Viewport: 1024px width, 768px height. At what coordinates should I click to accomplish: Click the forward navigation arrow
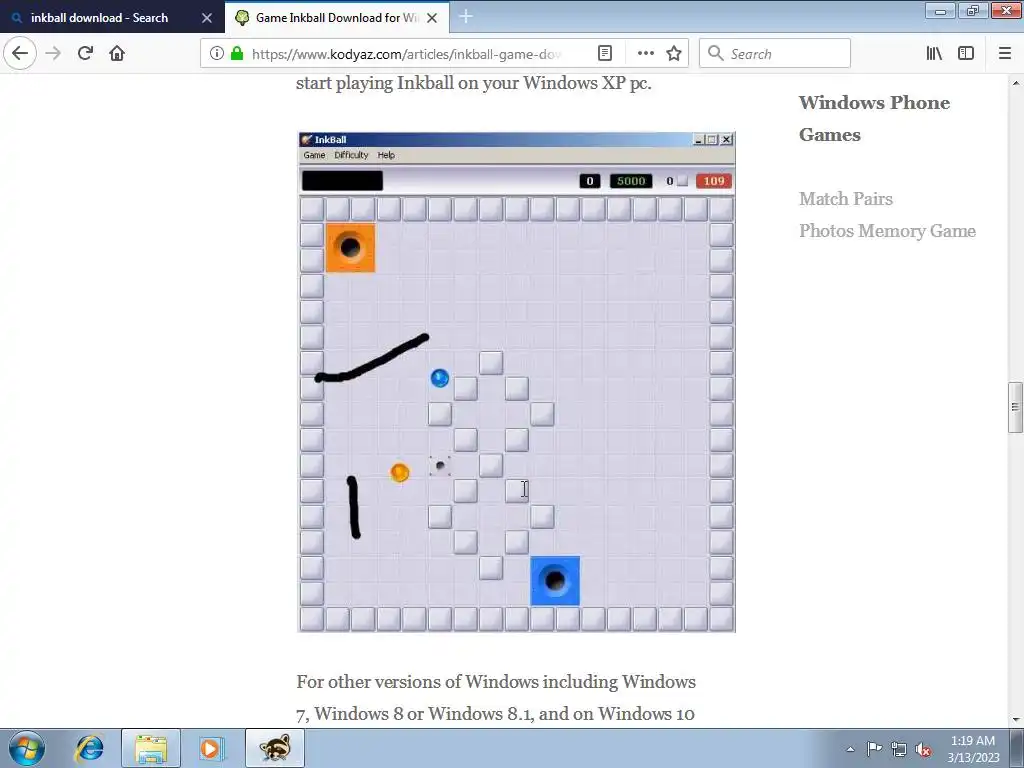(x=54, y=54)
